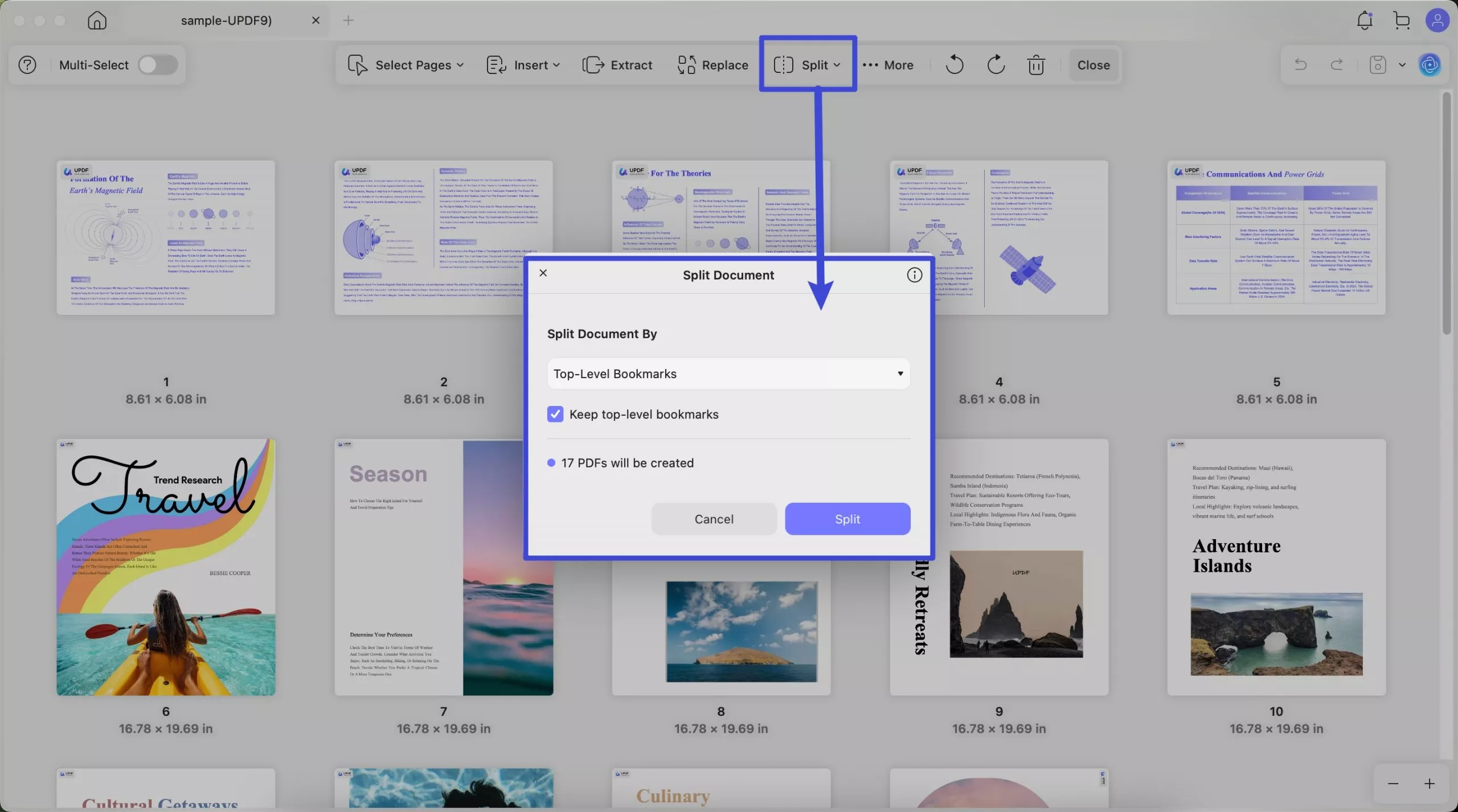Click the help question mark icon
Viewport: 1458px width, 812px height.
pos(26,64)
